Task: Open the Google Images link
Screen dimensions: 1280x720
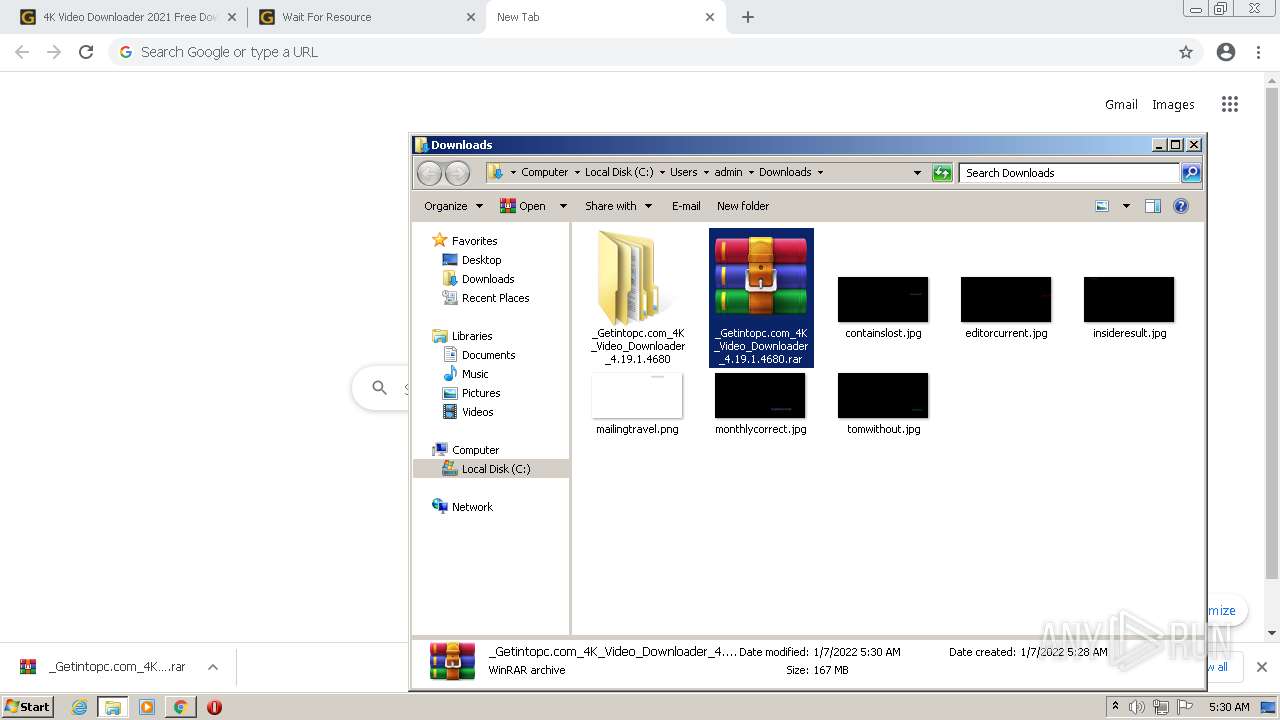Action: 1173,104
